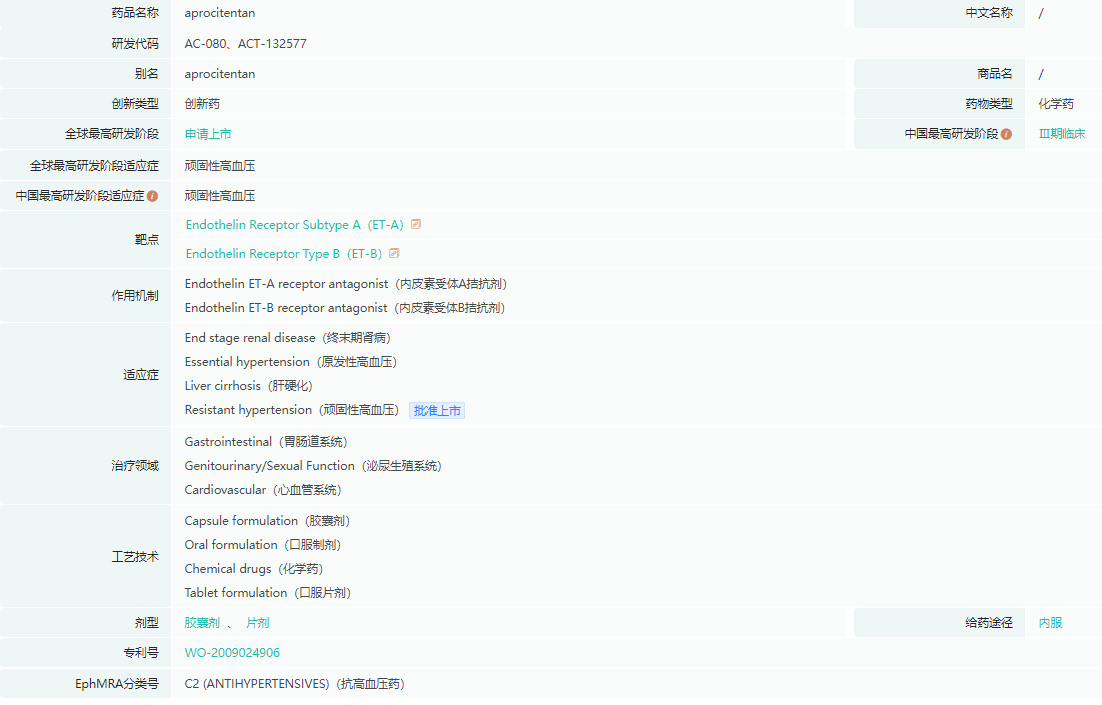Click Essential hypertension indication

(x=291, y=362)
